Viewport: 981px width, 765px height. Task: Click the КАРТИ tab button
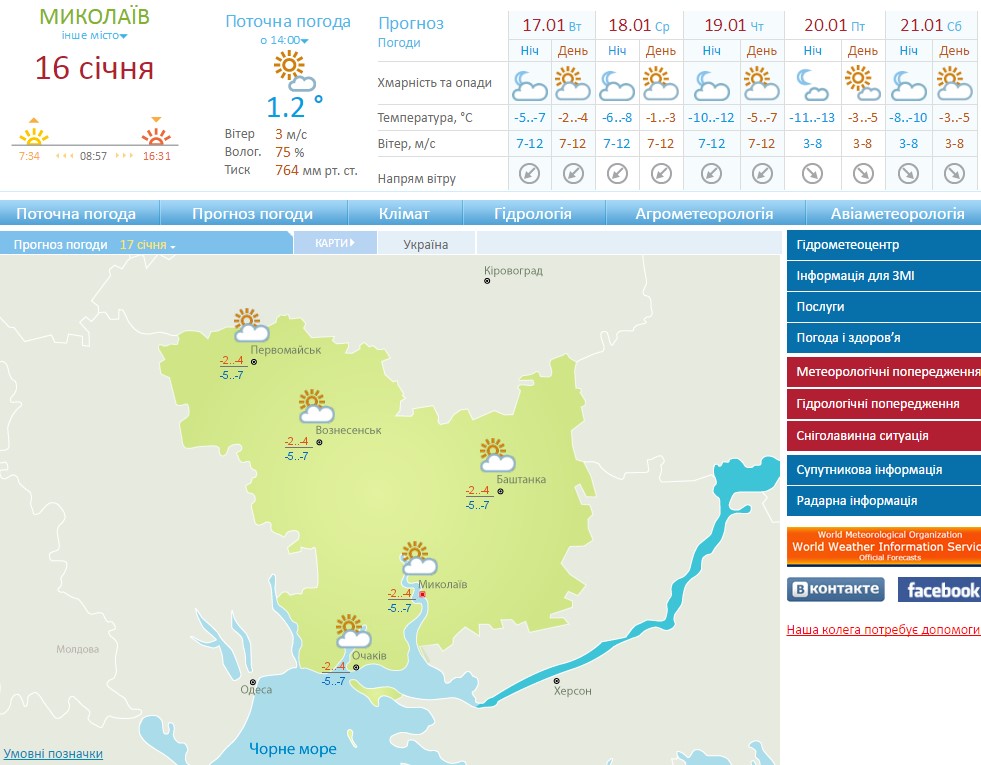pos(335,243)
